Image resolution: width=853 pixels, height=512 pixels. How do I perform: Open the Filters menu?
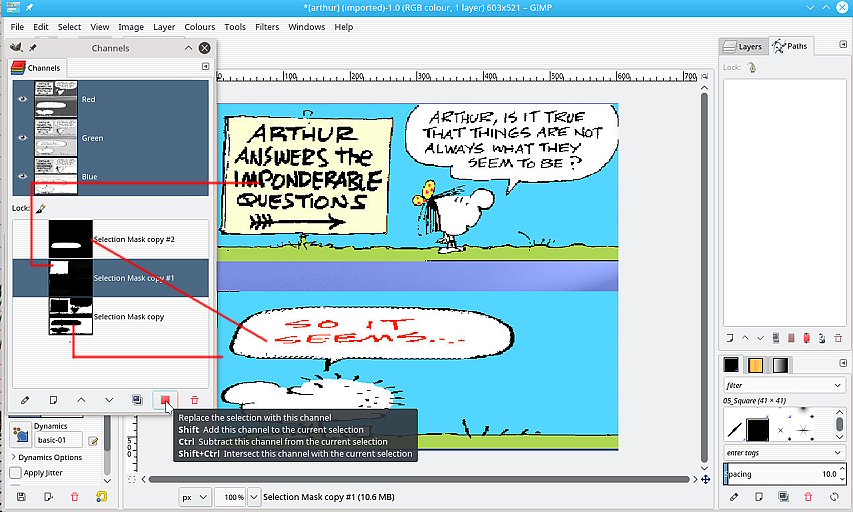tap(267, 27)
